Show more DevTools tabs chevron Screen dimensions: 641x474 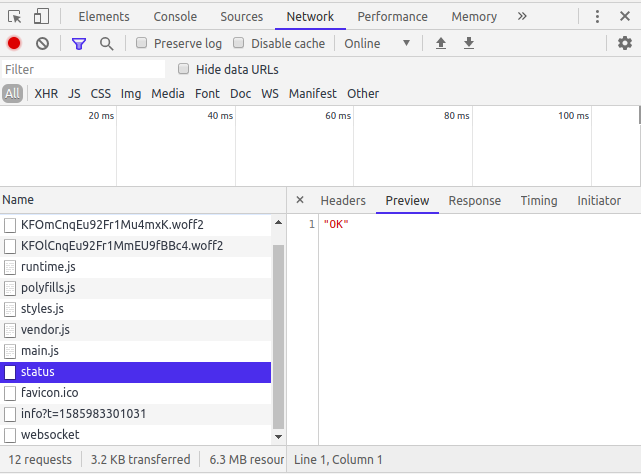coord(522,16)
